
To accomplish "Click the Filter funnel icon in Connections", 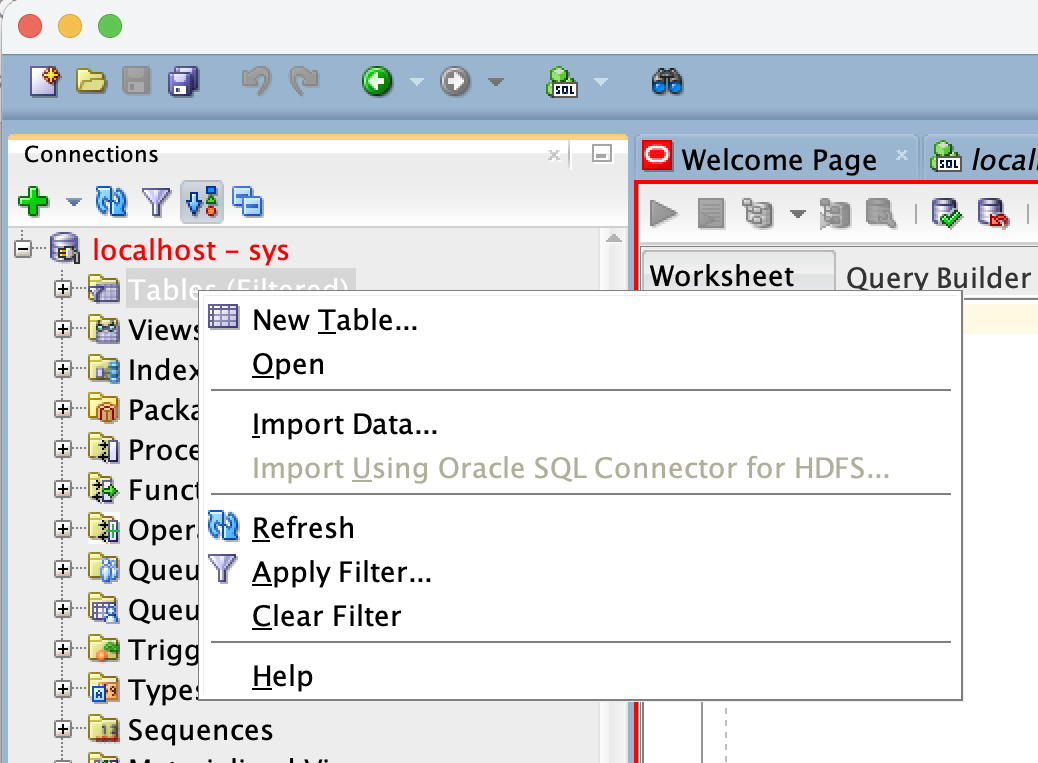I will pos(156,203).
